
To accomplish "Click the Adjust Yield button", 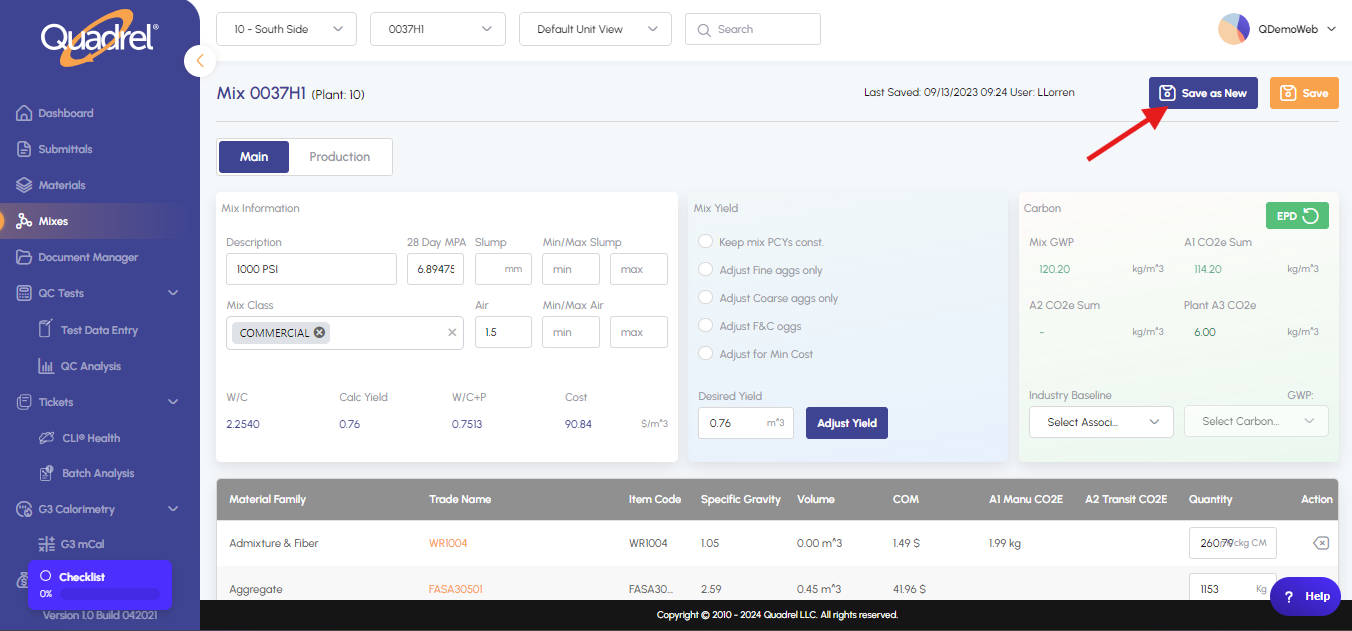I will click(847, 423).
